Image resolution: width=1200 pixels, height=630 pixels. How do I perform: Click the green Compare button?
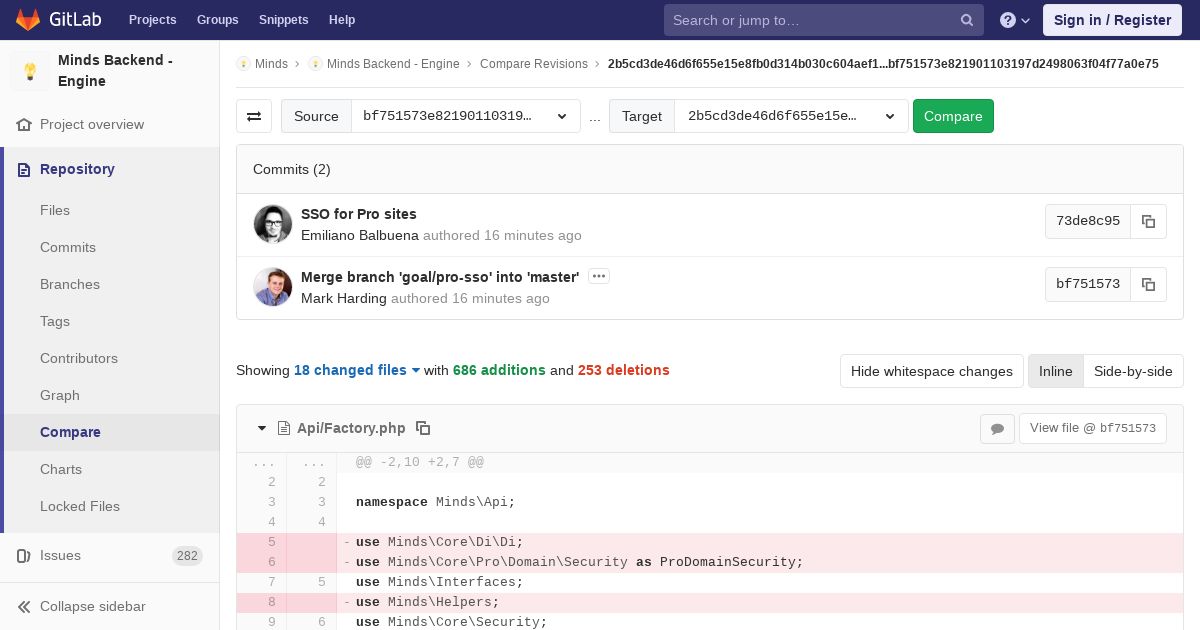point(952,116)
